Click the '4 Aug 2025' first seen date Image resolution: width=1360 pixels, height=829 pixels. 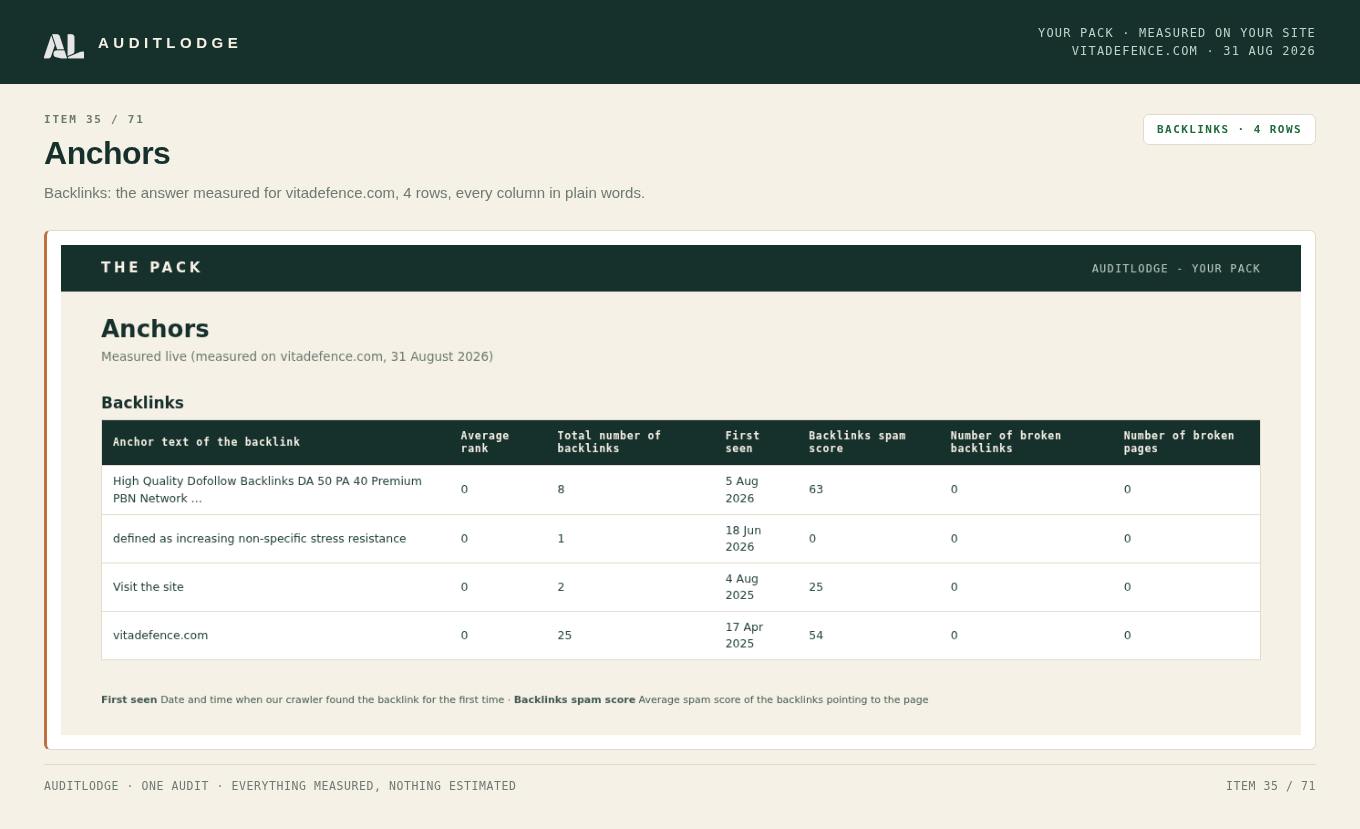coord(742,587)
